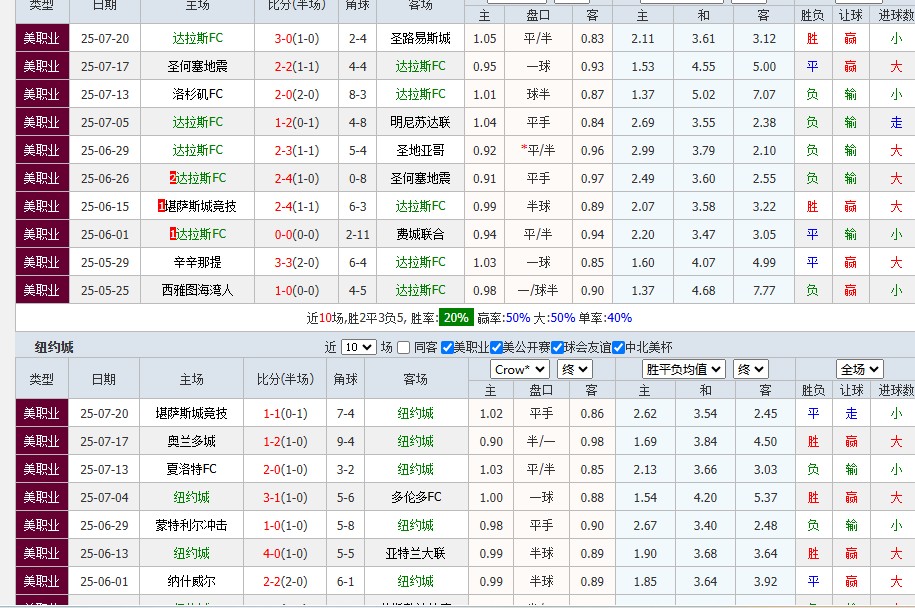Select the 2-4(1-1) score cell for 堪萨斯城竞技
The image size is (915, 608).
click(x=297, y=206)
